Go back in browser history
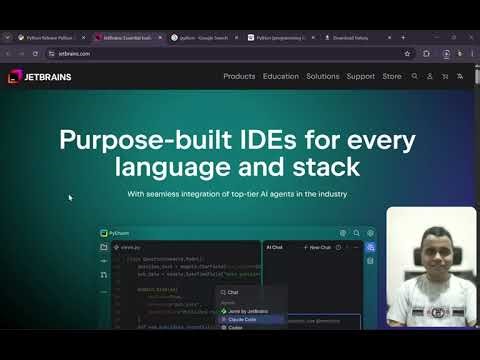Screen dimensions: 480x360 click(x=8, y=53)
